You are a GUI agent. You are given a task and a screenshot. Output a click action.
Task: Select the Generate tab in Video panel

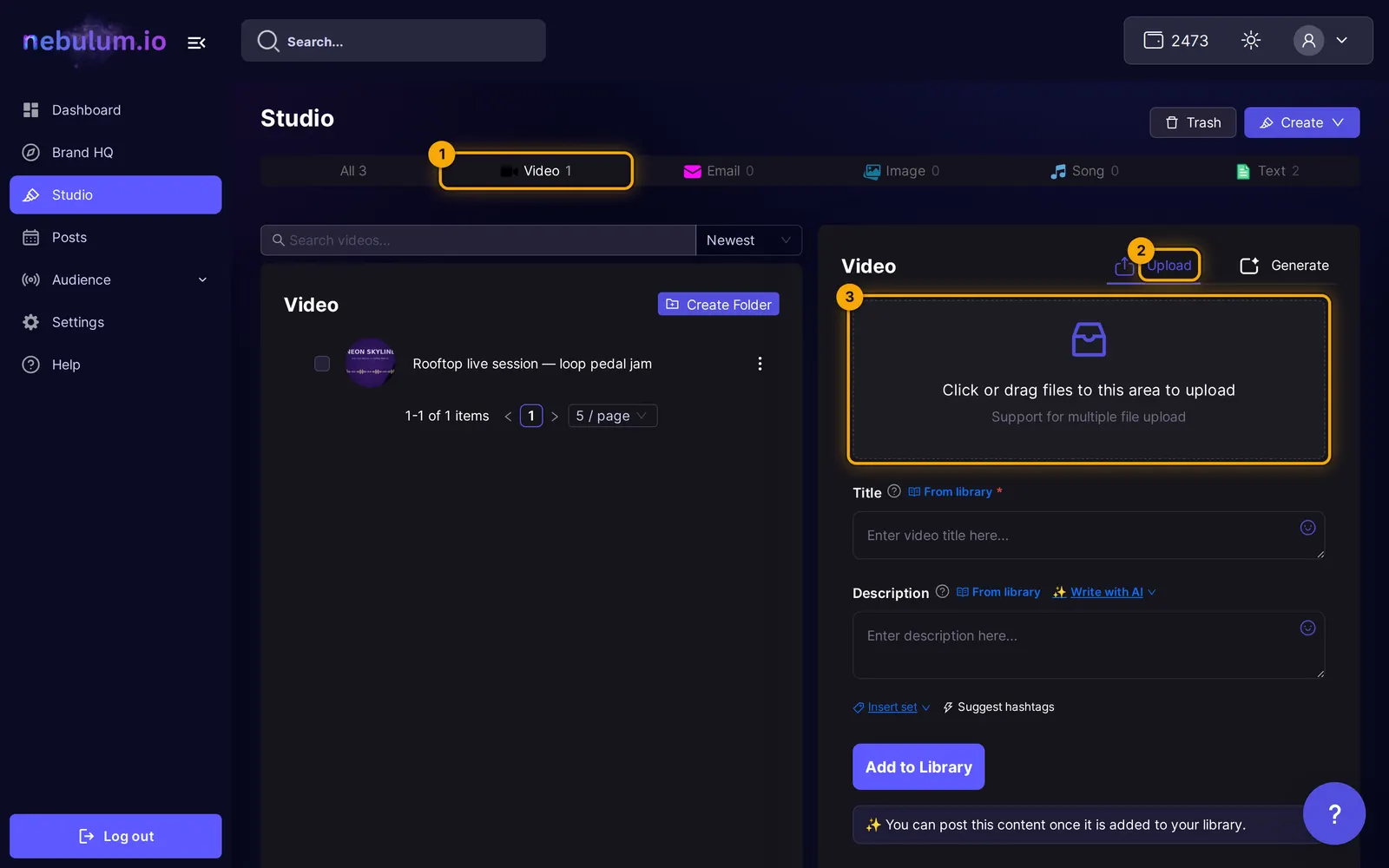(x=1284, y=266)
